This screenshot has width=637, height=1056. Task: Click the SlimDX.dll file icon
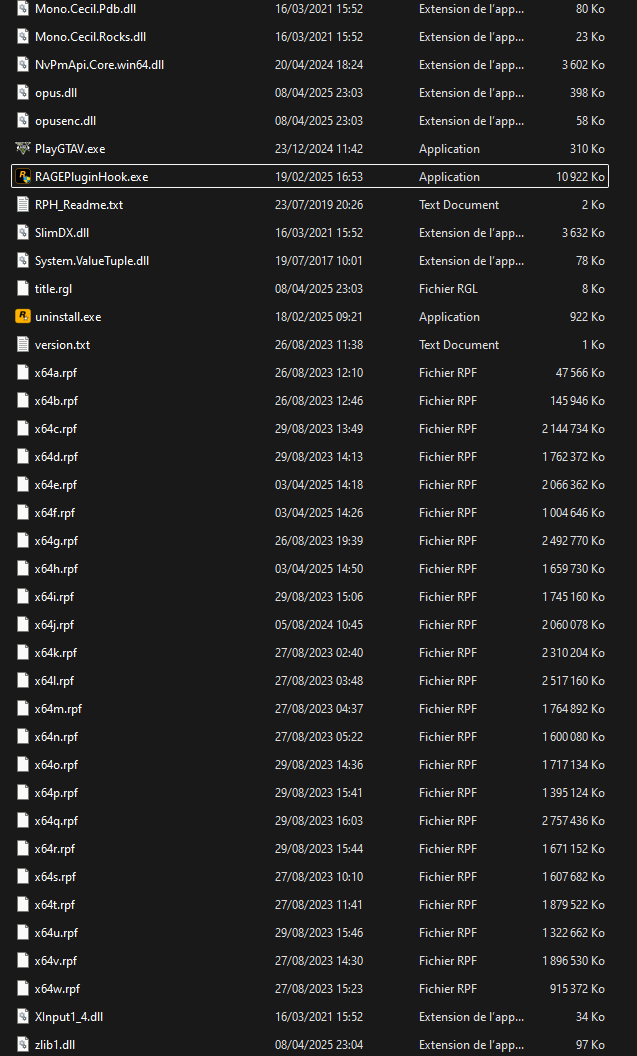point(24,233)
